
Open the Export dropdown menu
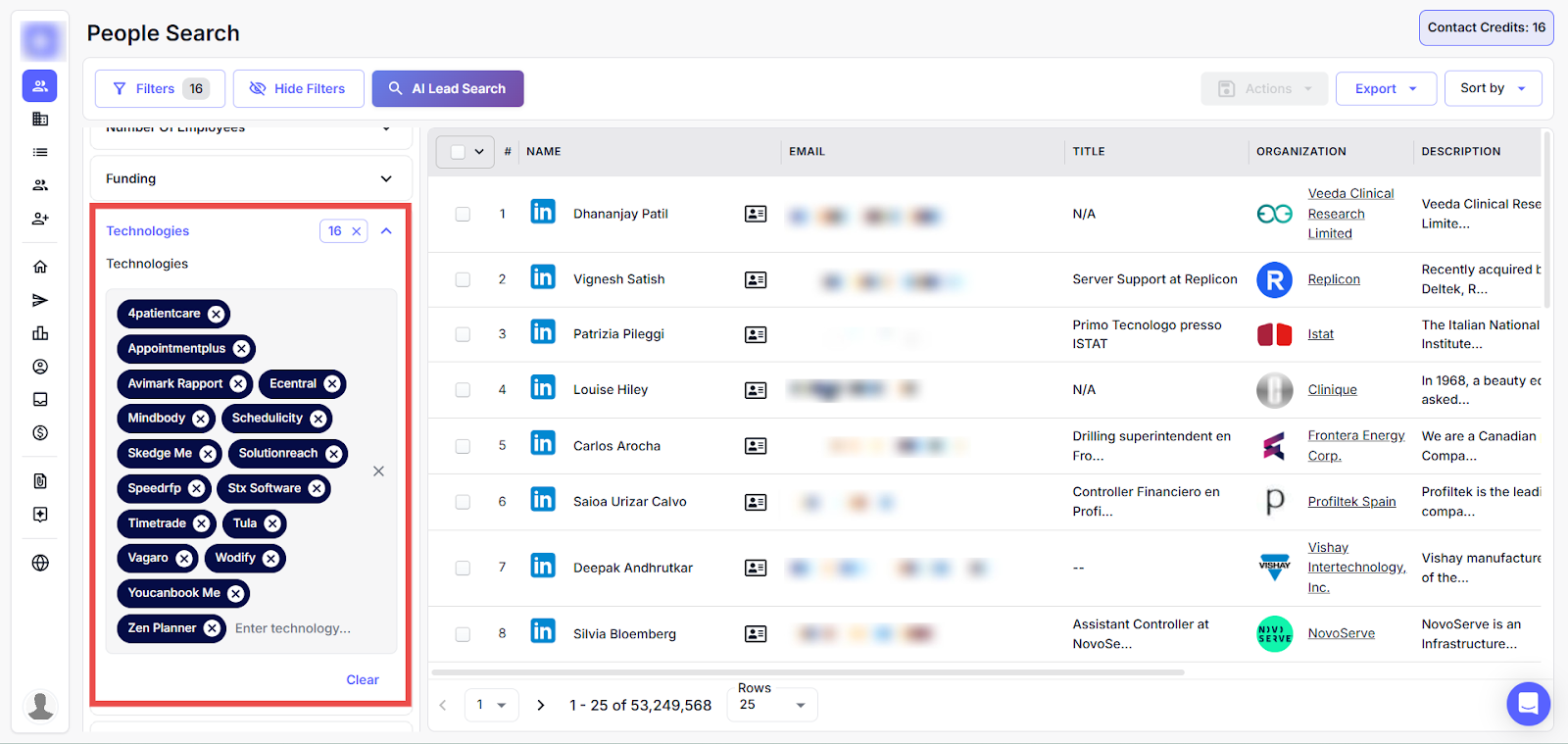1385,88
